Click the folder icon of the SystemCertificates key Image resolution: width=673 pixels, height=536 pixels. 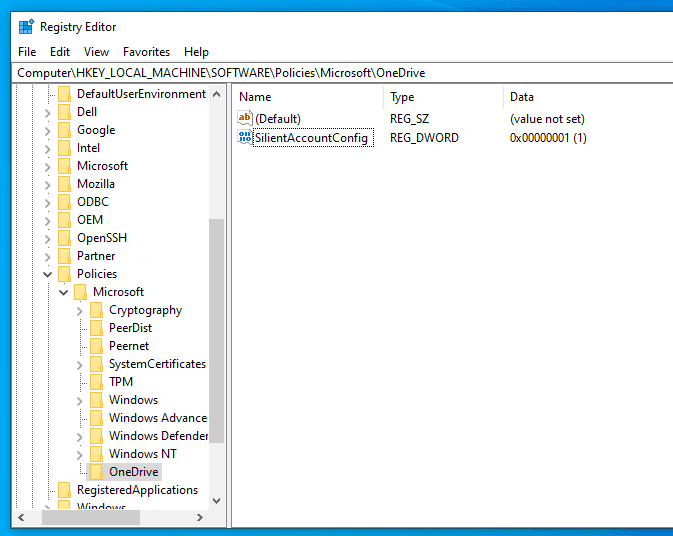(x=97, y=364)
